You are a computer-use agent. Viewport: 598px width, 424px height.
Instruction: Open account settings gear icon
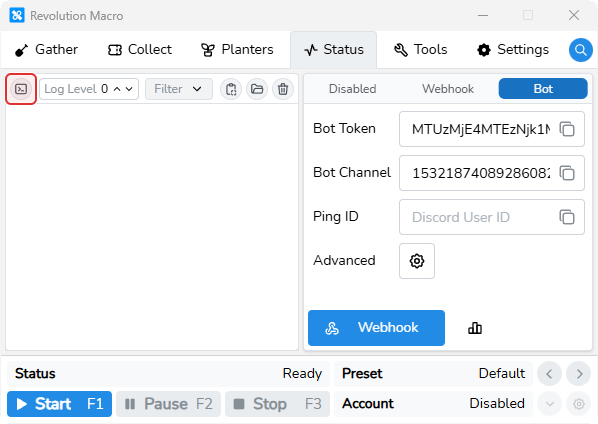pyautogui.click(x=579, y=403)
